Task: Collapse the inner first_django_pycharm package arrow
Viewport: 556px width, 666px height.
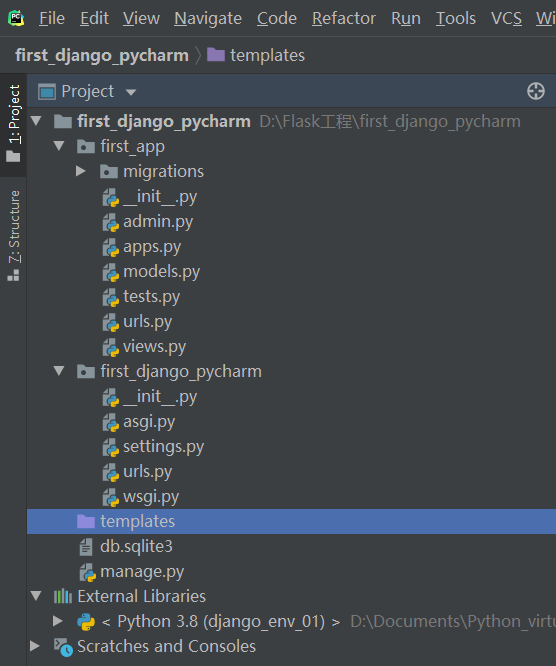Action: click(x=59, y=371)
